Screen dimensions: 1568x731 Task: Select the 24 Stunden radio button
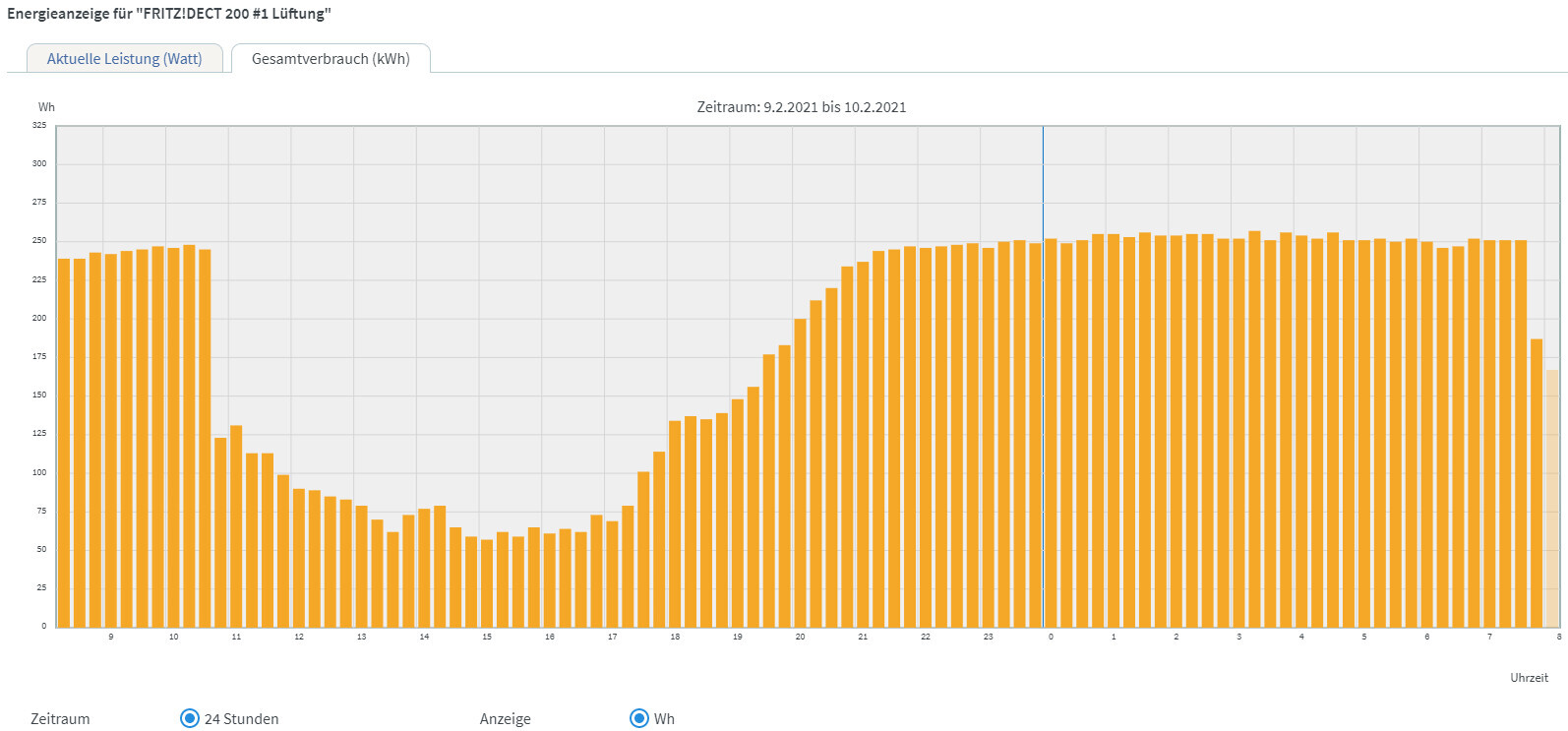click(x=190, y=718)
